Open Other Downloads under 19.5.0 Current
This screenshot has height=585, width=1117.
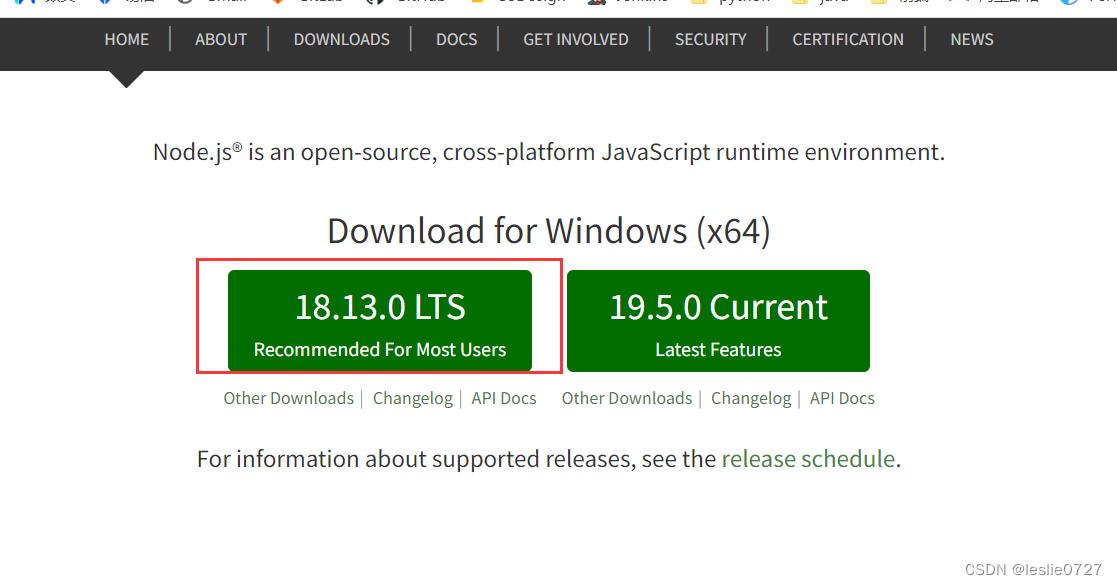627,398
